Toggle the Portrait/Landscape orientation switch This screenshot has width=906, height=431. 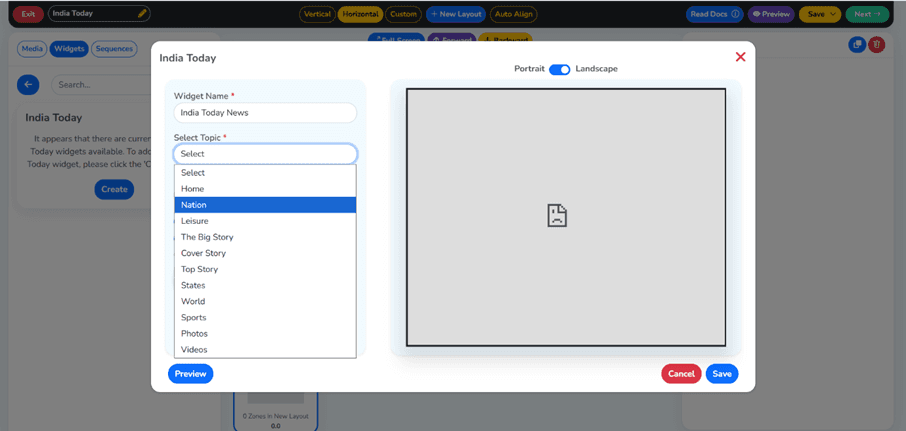point(559,69)
